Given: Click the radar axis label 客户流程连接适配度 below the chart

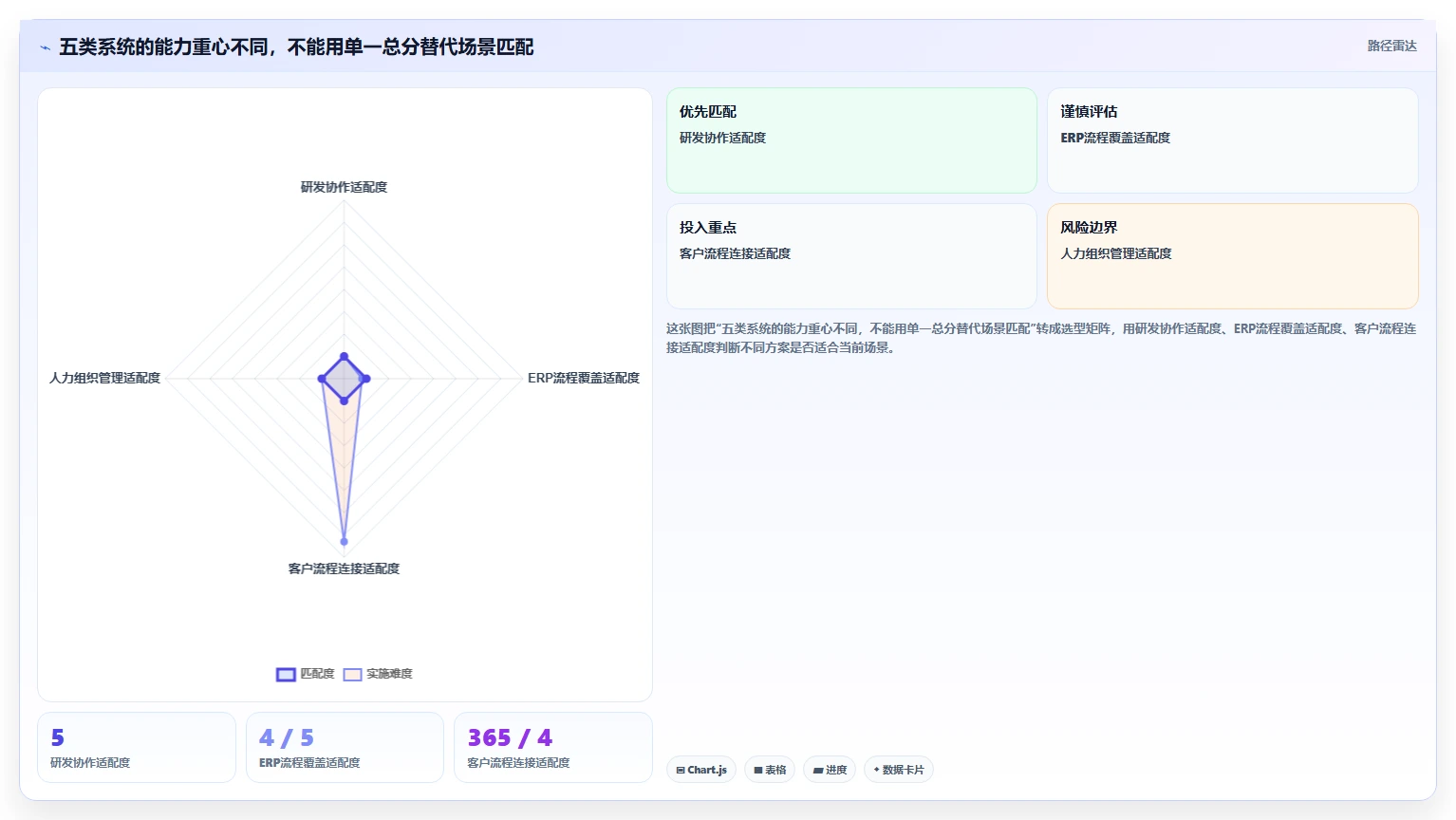Looking at the screenshot, I should pyautogui.click(x=344, y=568).
